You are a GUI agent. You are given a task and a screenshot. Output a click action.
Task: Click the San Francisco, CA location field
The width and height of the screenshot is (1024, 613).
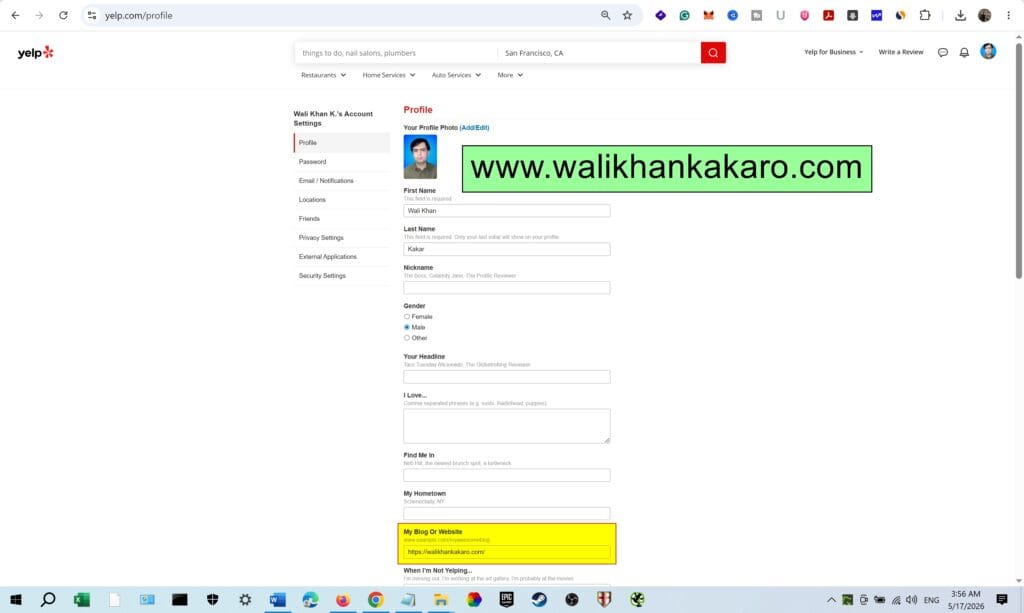pos(599,53)
